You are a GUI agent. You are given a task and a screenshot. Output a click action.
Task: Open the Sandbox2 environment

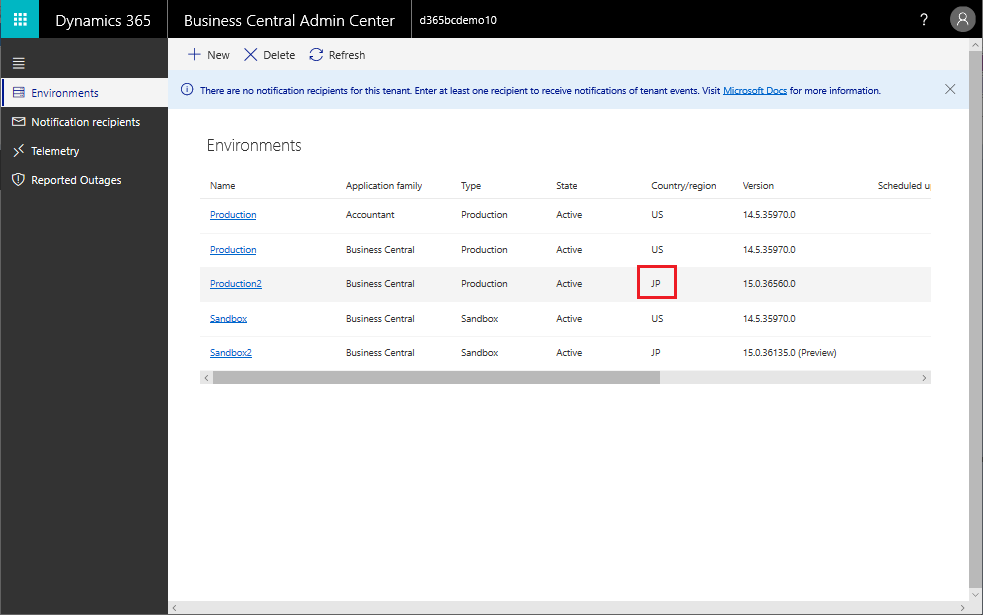click(x=231, y=352)
